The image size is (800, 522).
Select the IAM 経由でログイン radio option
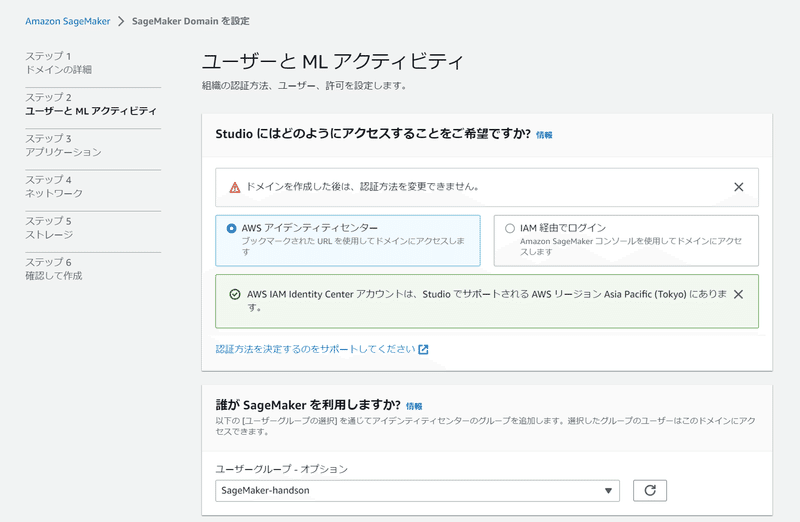click(x=510, y=228)
